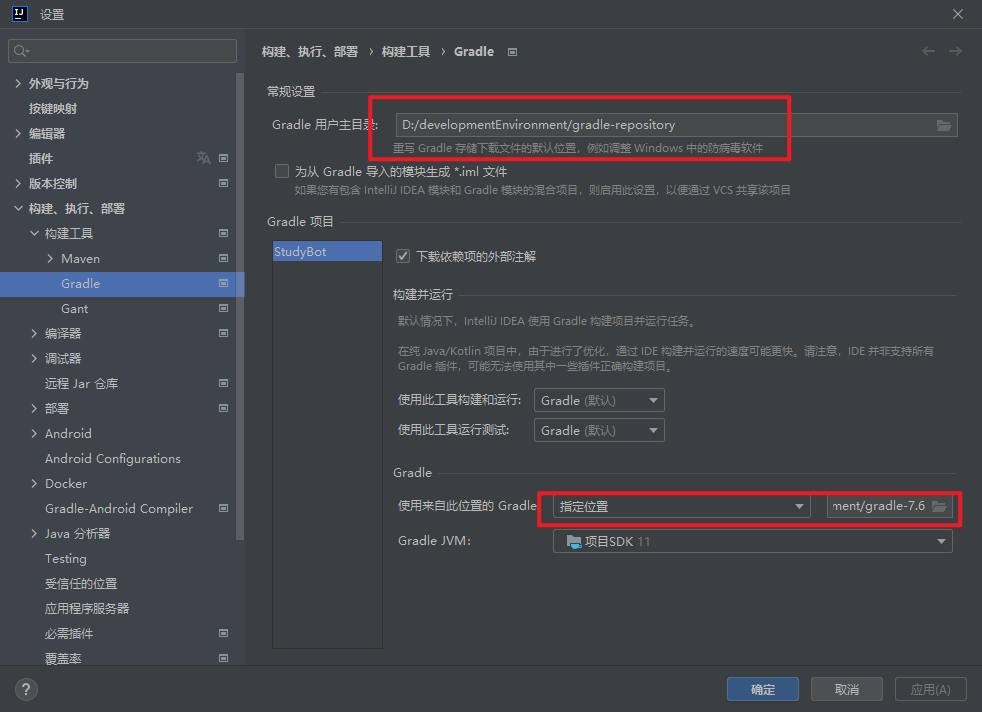This screenshot has width=982, height=712.
Task: Click project-level icon on Gant row
Action: coord(223,309)
